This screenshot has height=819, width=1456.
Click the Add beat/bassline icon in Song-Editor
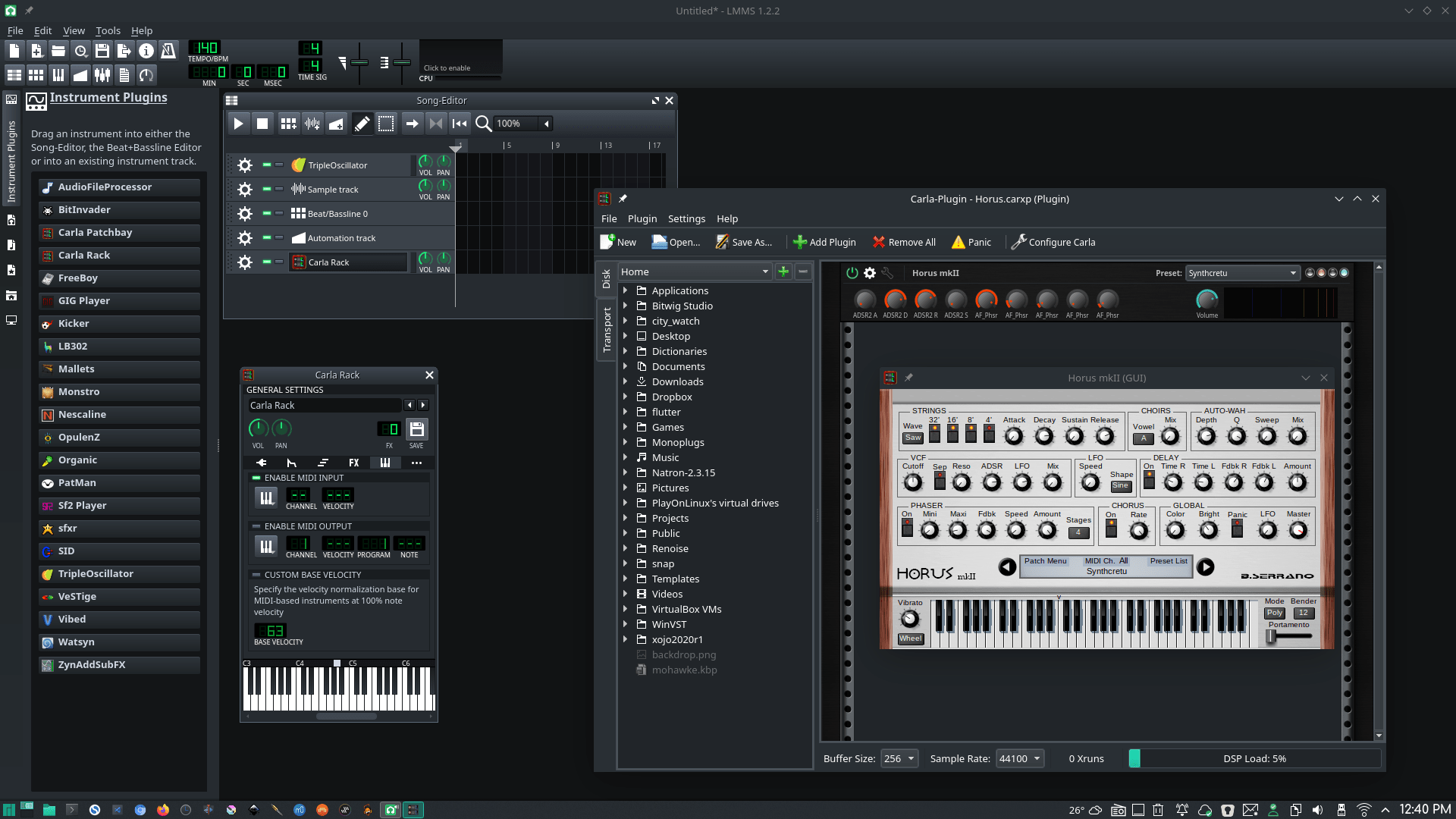[x=288, y=124]
